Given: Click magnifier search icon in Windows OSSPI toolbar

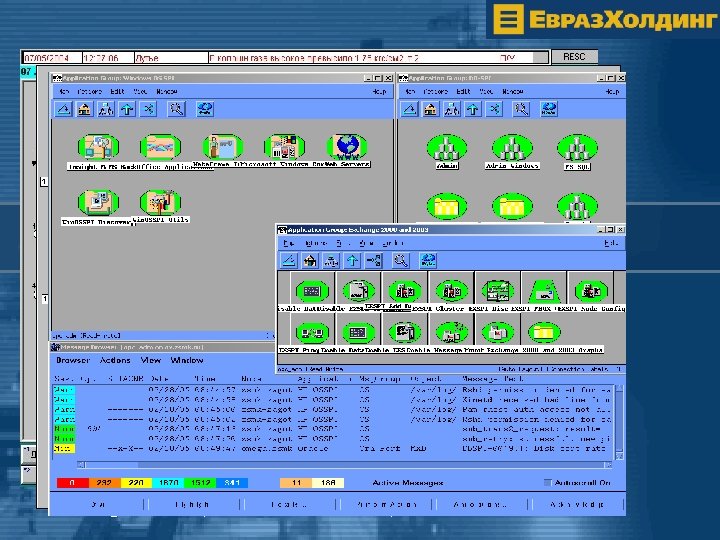Looking at the screenshot, I should point(176,109).
